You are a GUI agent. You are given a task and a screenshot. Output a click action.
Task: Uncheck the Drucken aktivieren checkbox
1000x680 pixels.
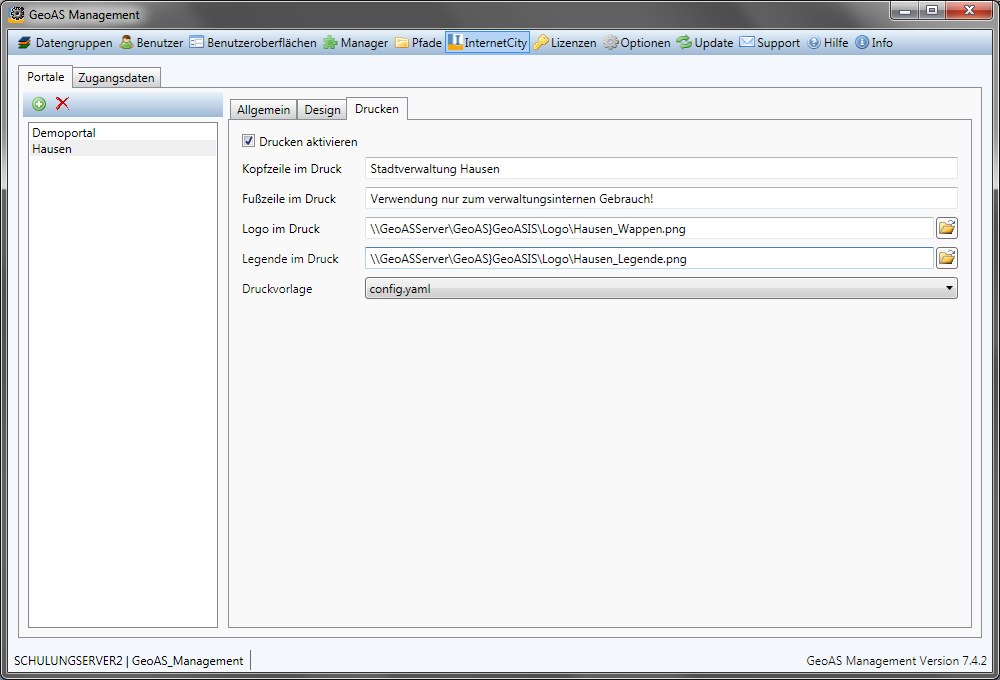click(x=249, y=141)
